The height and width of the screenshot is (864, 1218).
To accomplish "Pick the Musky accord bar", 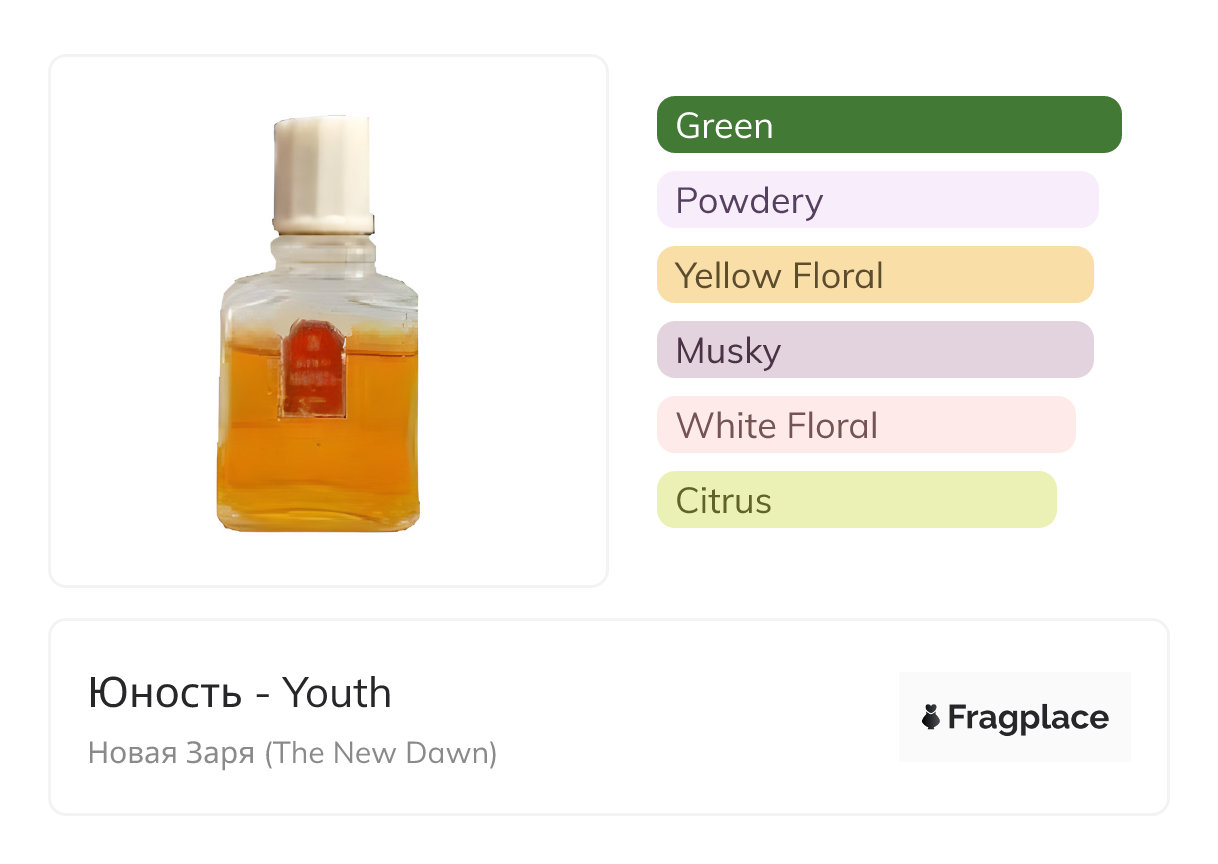I will (874, 350).
